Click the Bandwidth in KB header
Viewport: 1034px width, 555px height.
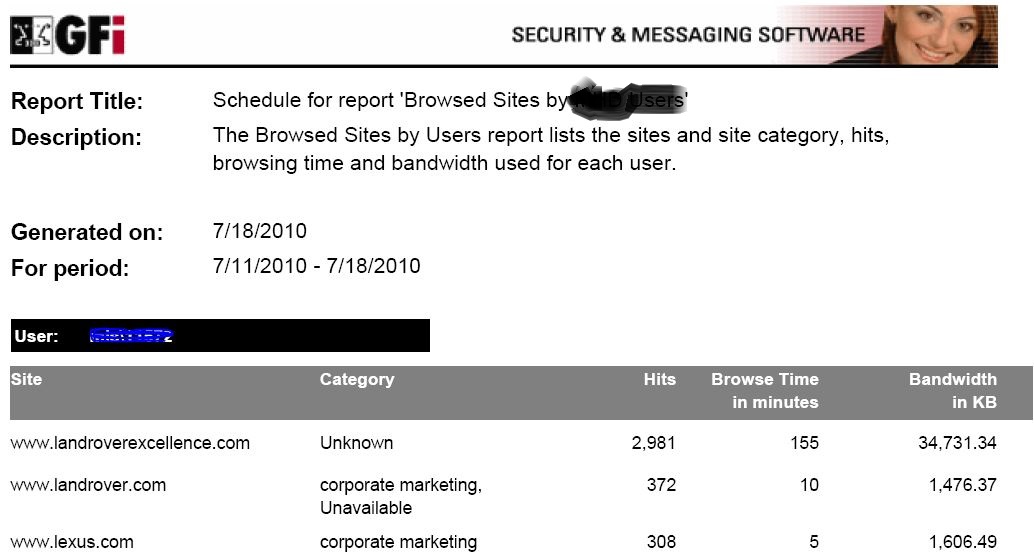[952, 391]
